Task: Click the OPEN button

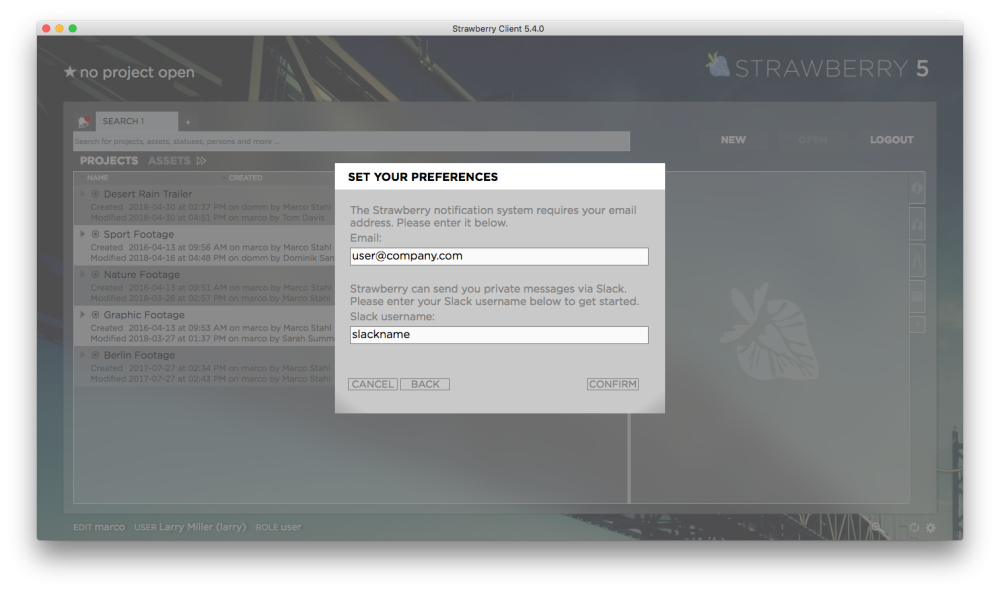Action: coord(812,140)
